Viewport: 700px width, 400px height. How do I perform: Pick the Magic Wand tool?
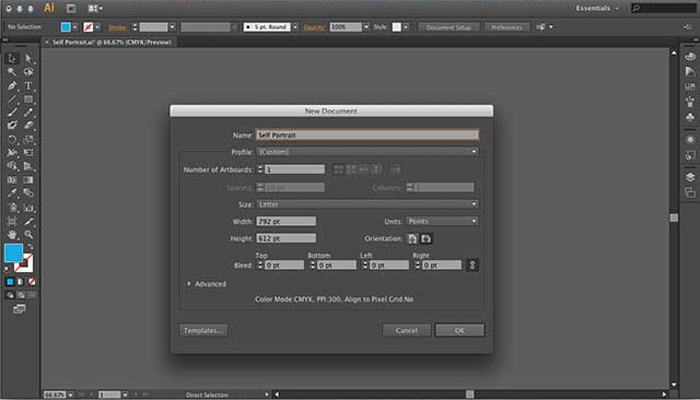(x=11, y=73)
